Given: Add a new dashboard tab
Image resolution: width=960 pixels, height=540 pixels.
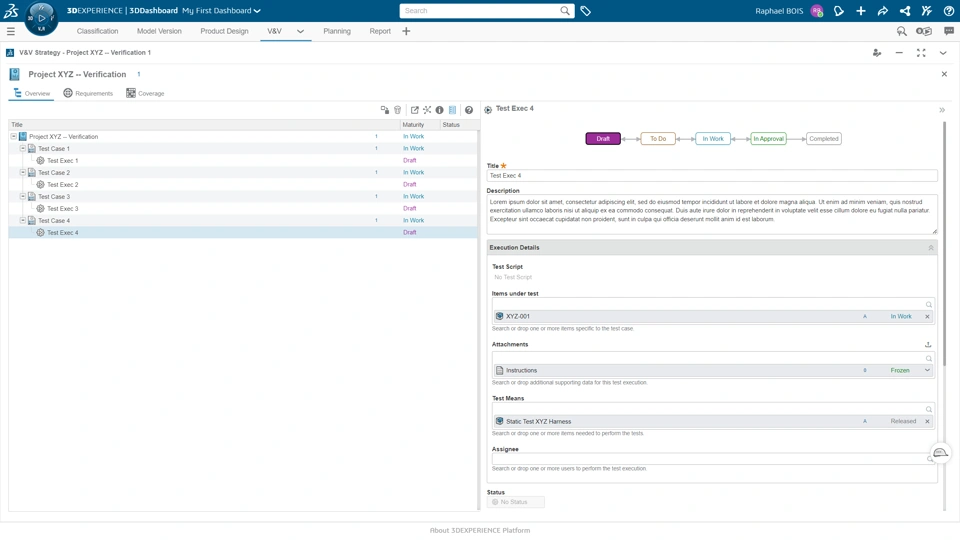Looking at the screenshot, I should click(x=406, y=31).
